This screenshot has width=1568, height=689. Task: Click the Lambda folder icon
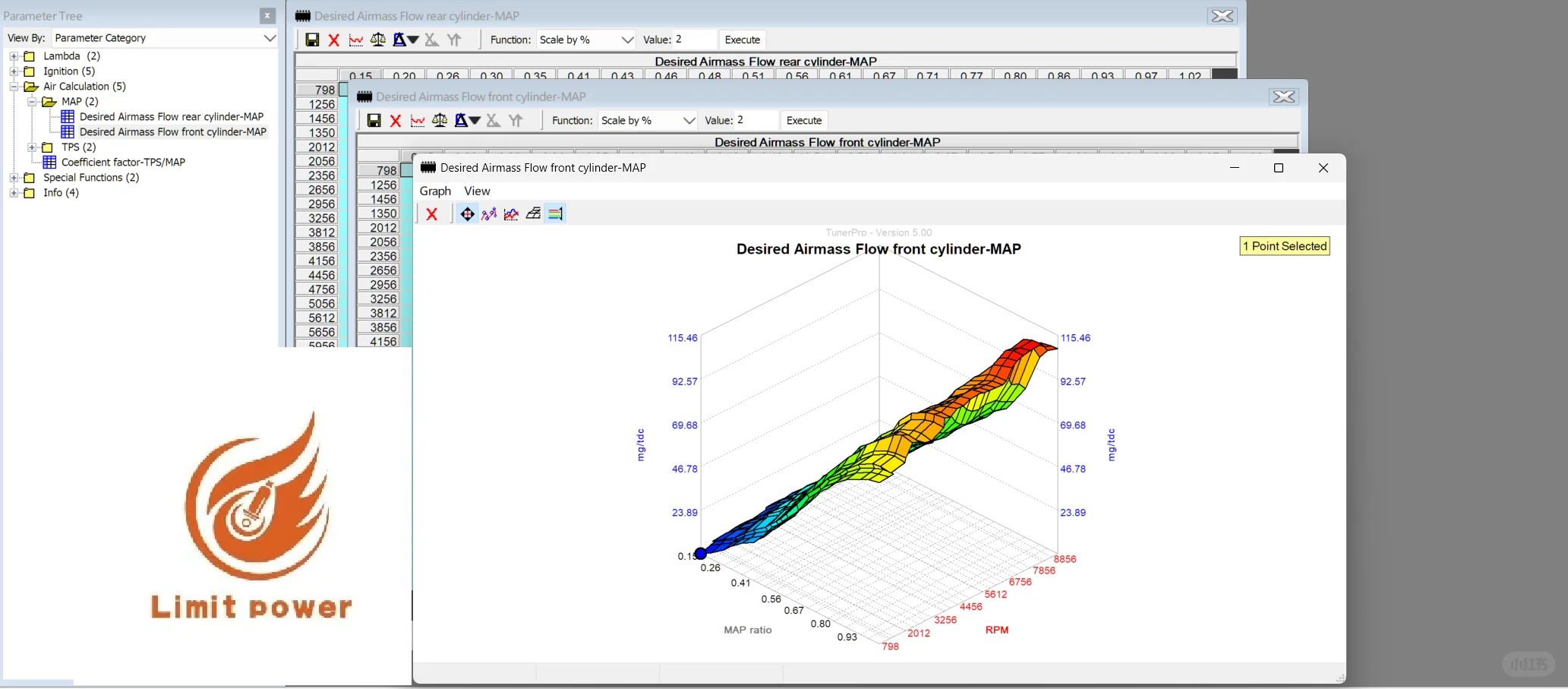coord(30,56)
